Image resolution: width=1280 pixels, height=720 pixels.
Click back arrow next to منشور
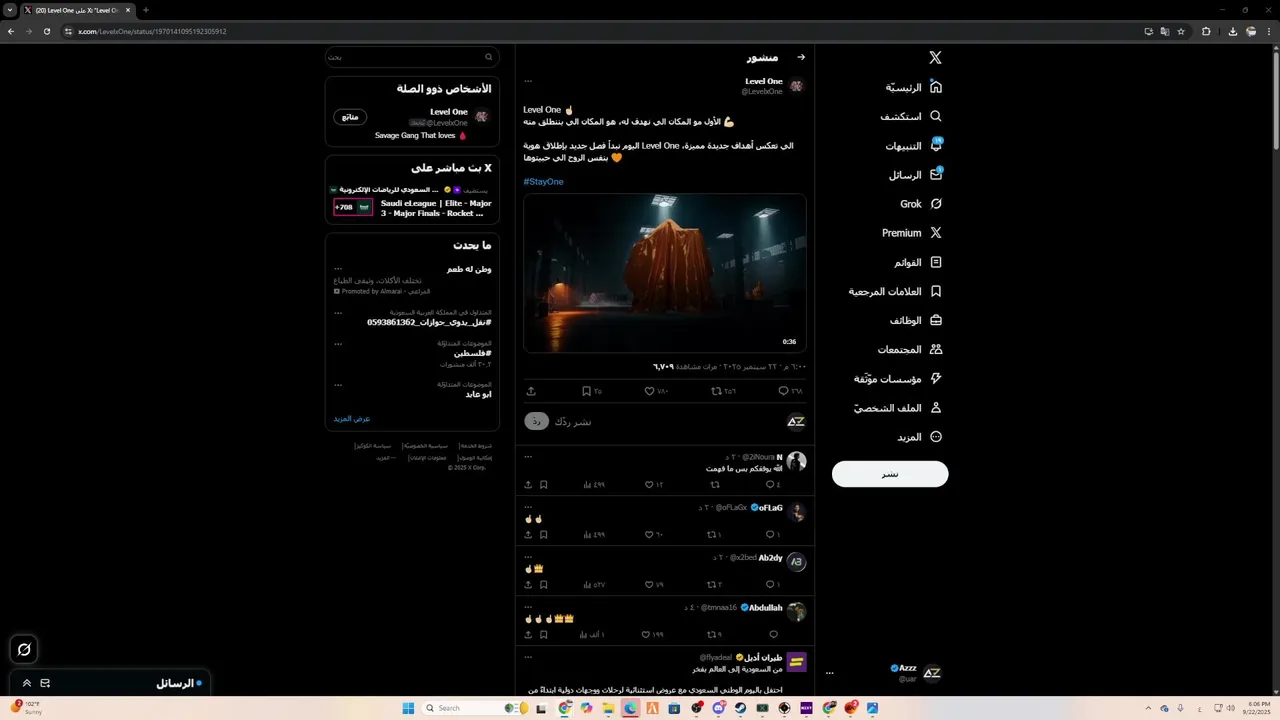click(x=801, y=58)
